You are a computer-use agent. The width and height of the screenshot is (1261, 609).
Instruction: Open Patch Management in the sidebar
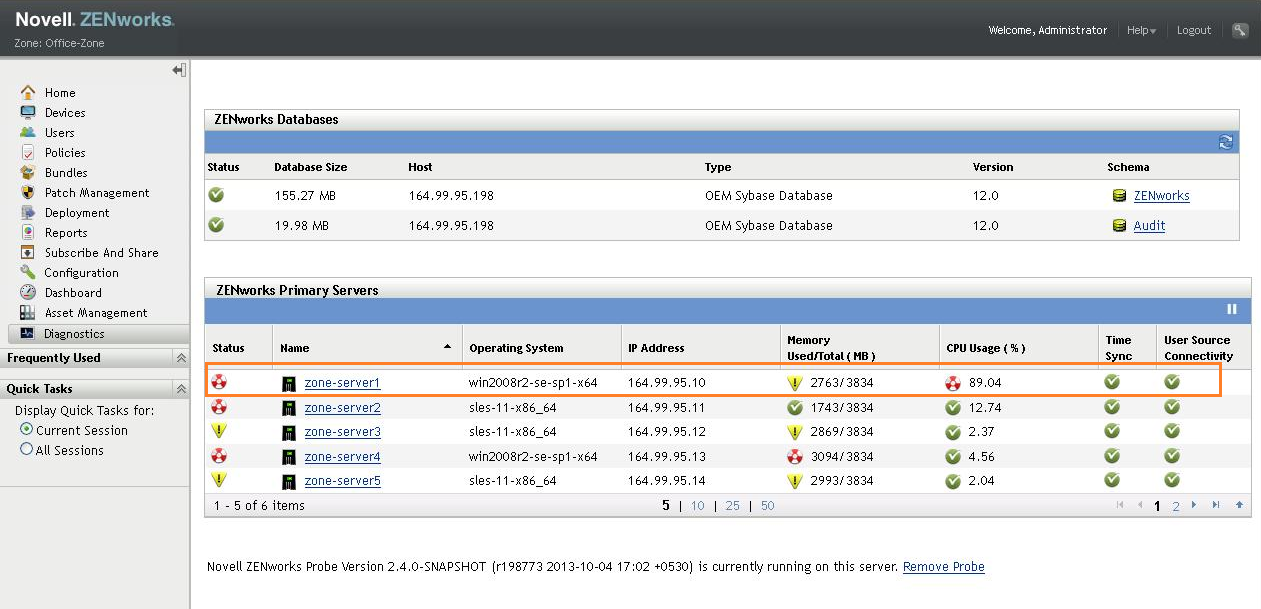point(97,193)
